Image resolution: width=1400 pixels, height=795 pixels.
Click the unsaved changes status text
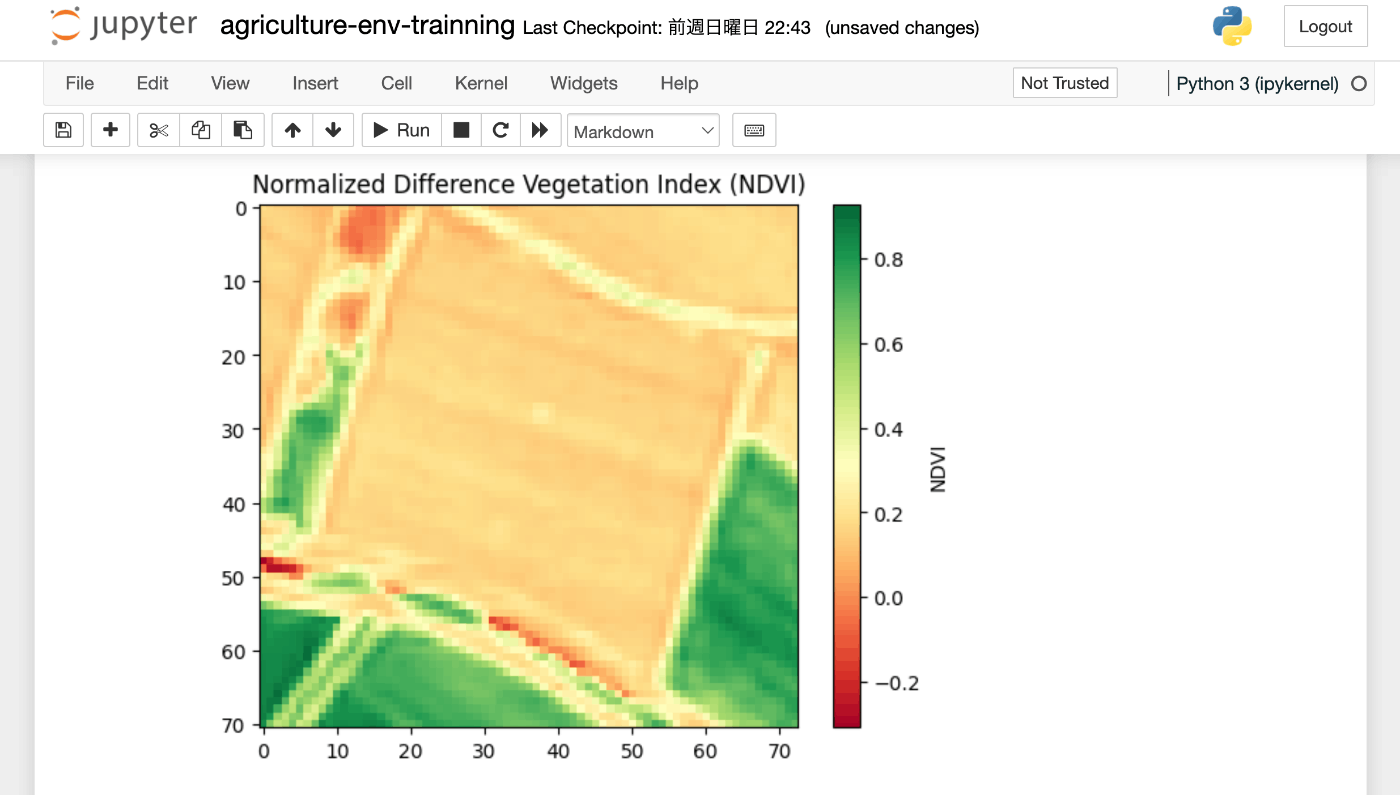pyautogui.click(x=902, y=28)
